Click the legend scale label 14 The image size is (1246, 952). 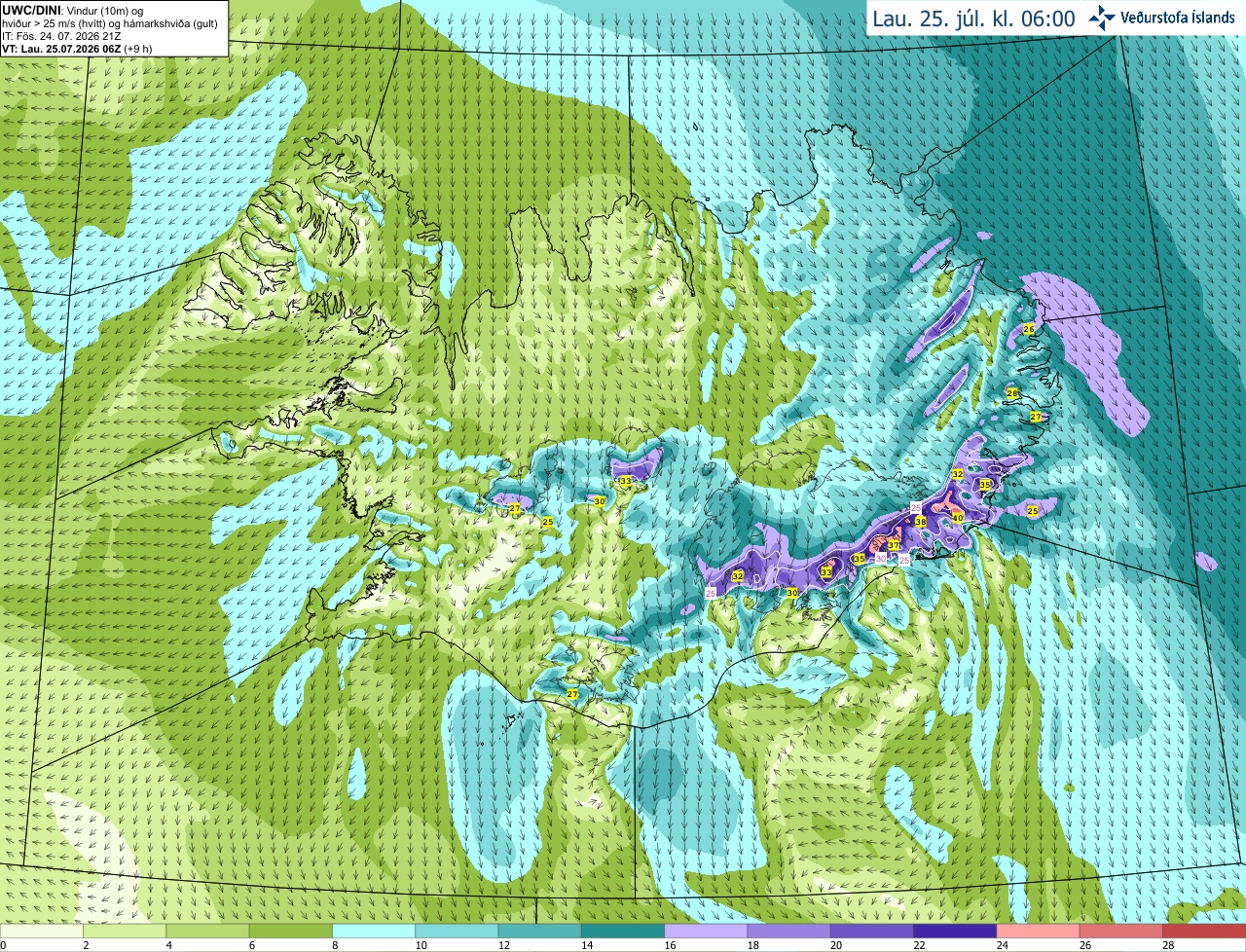pyautogui.click(x=587, y=945)
